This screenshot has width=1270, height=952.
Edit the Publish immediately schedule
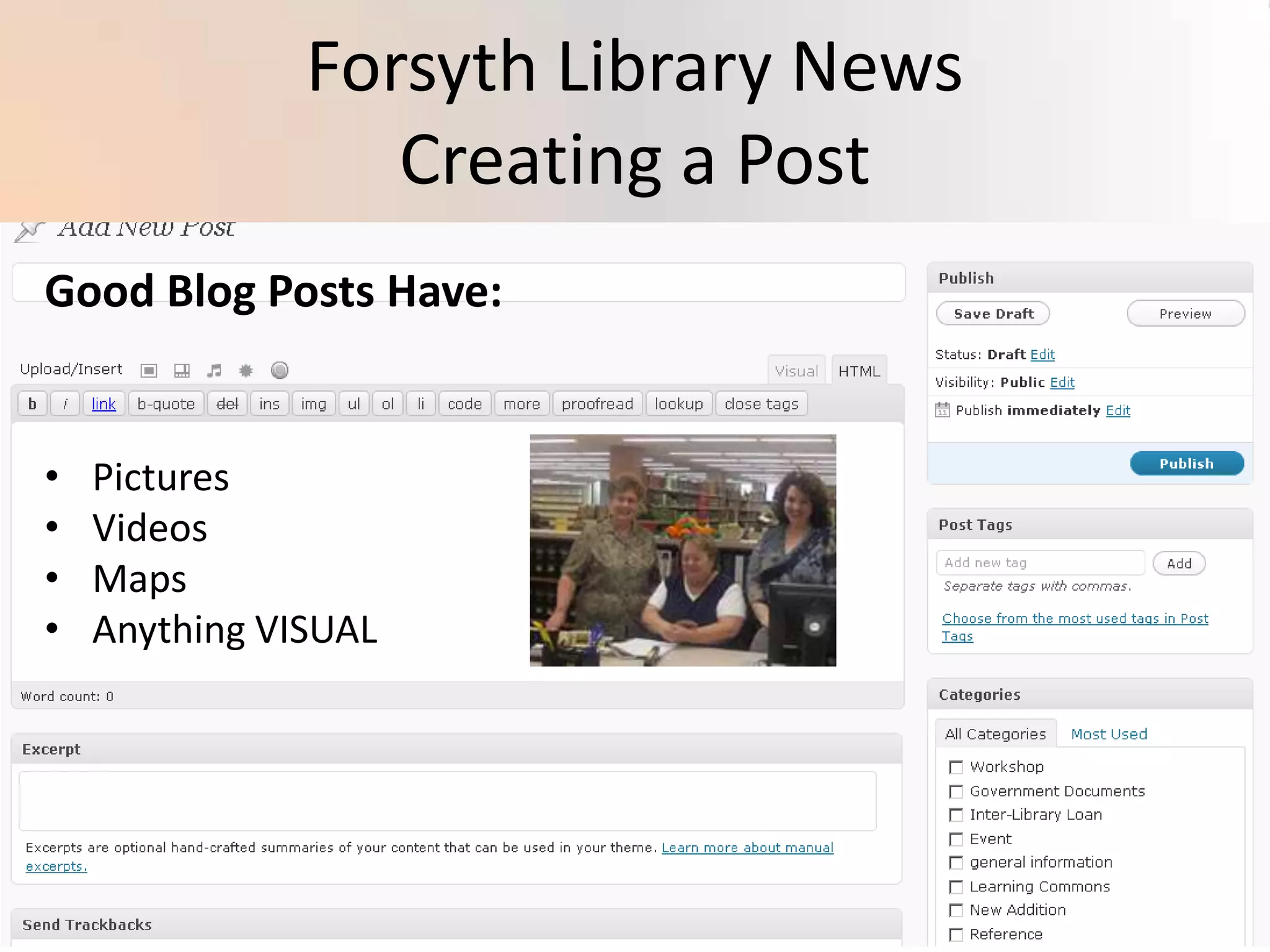coord(1118,410)
